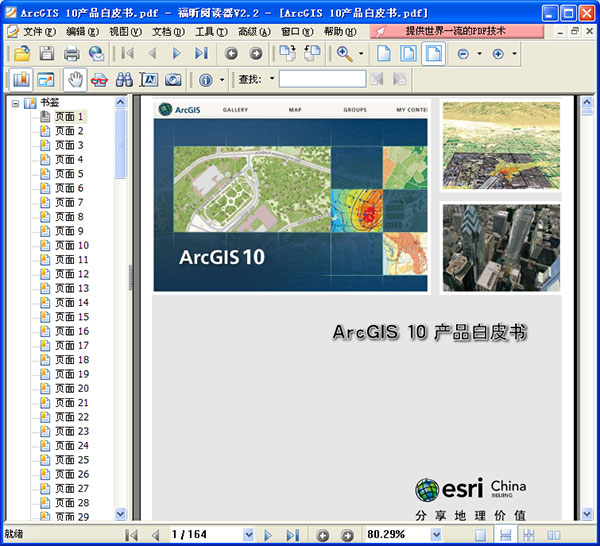600x546 pixels.
Task: Select bookmark 页面 5
Action: coord(69,174)
